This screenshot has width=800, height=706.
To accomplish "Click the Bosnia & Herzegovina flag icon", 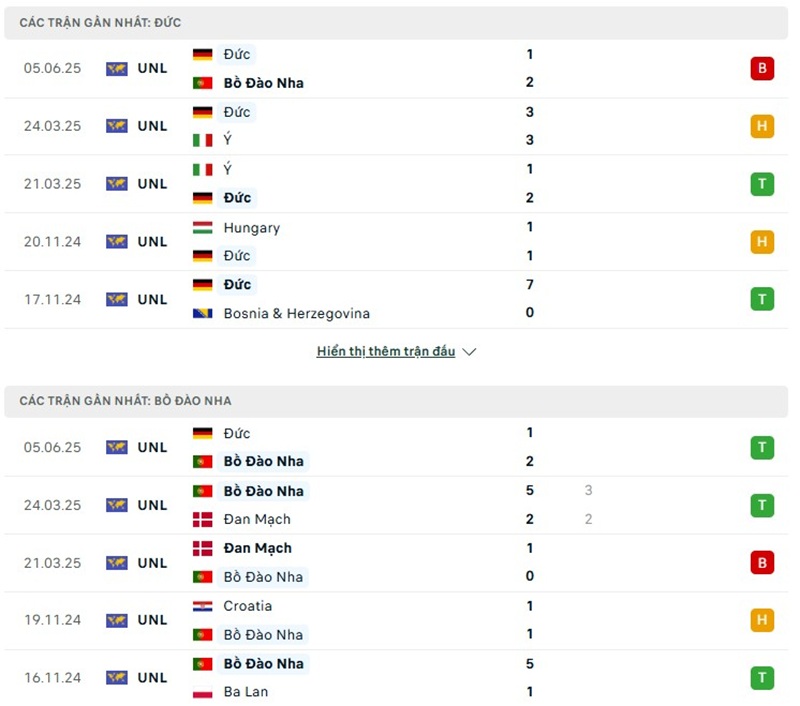I will tap(203, 314).
